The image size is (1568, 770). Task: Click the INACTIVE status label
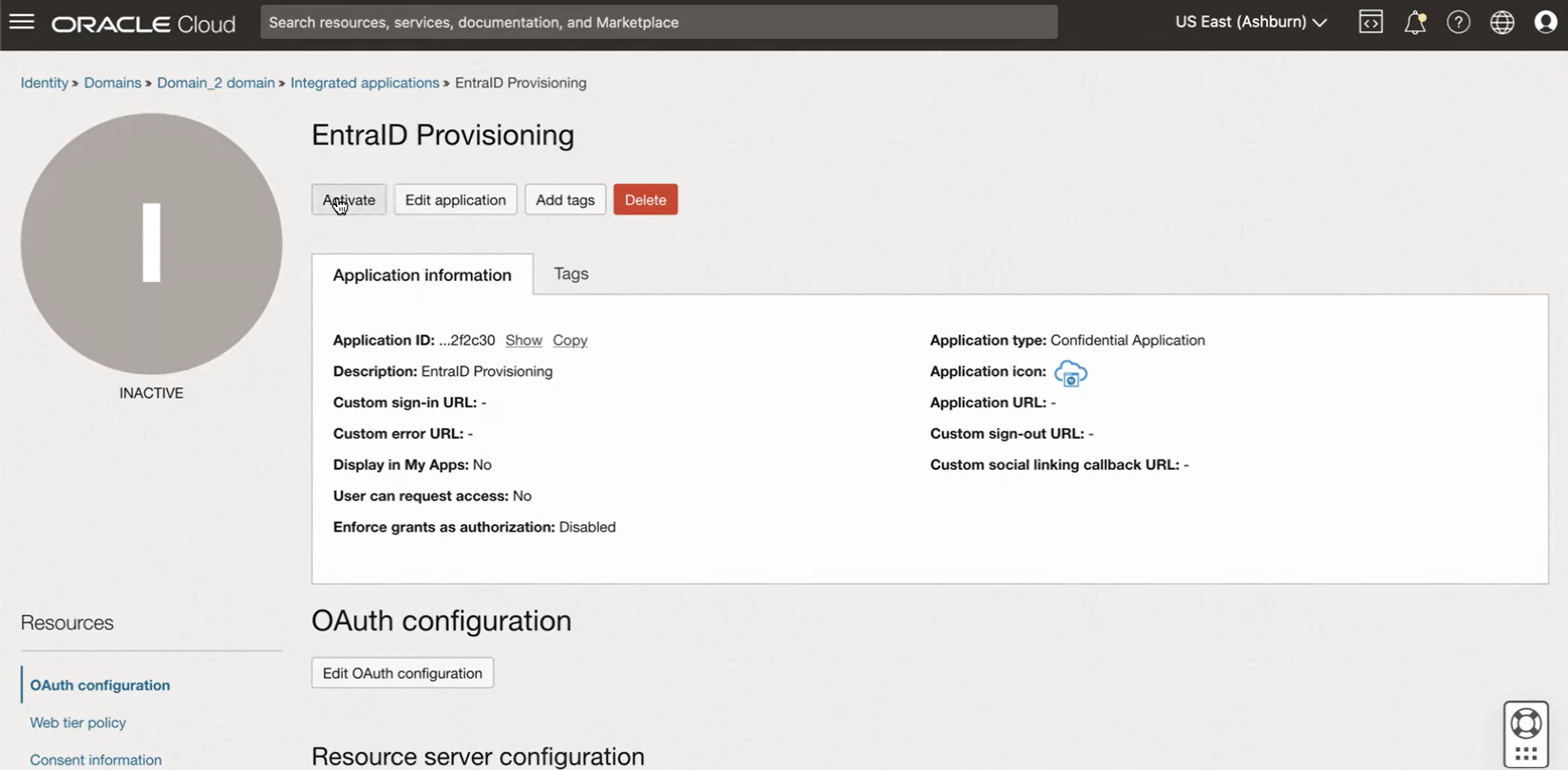click(x=151, y=393)
